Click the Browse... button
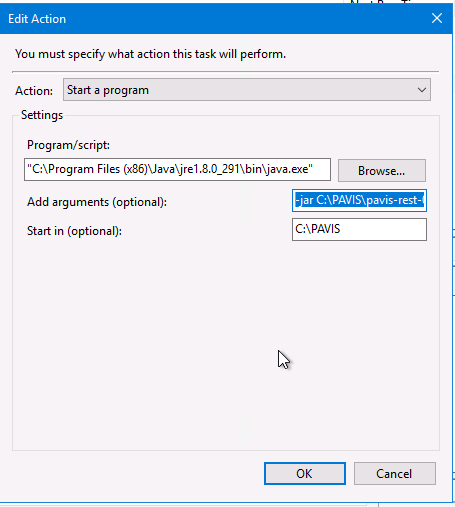The height and width of the screenshot is (507, 455). click(382, 170)
